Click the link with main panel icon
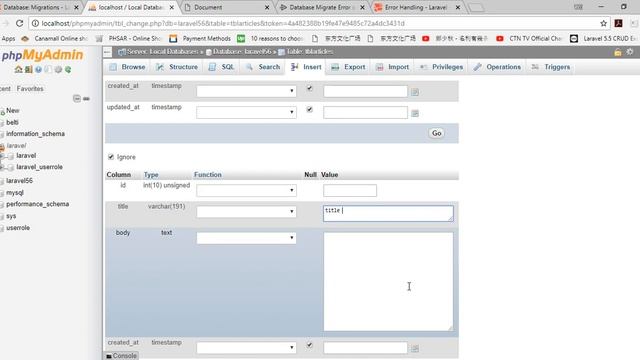Screen dimensions: 640x360 point(86,99)
